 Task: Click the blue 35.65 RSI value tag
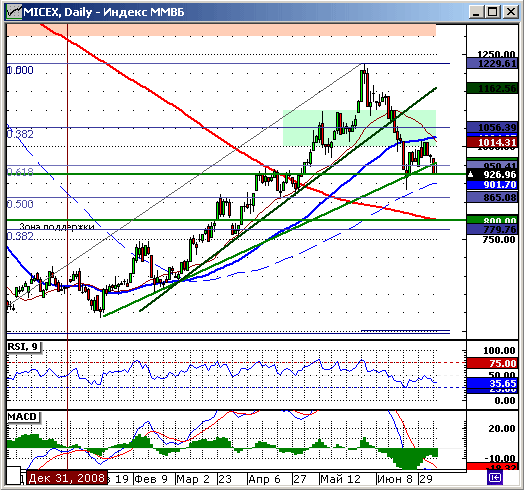click(492, 383)
